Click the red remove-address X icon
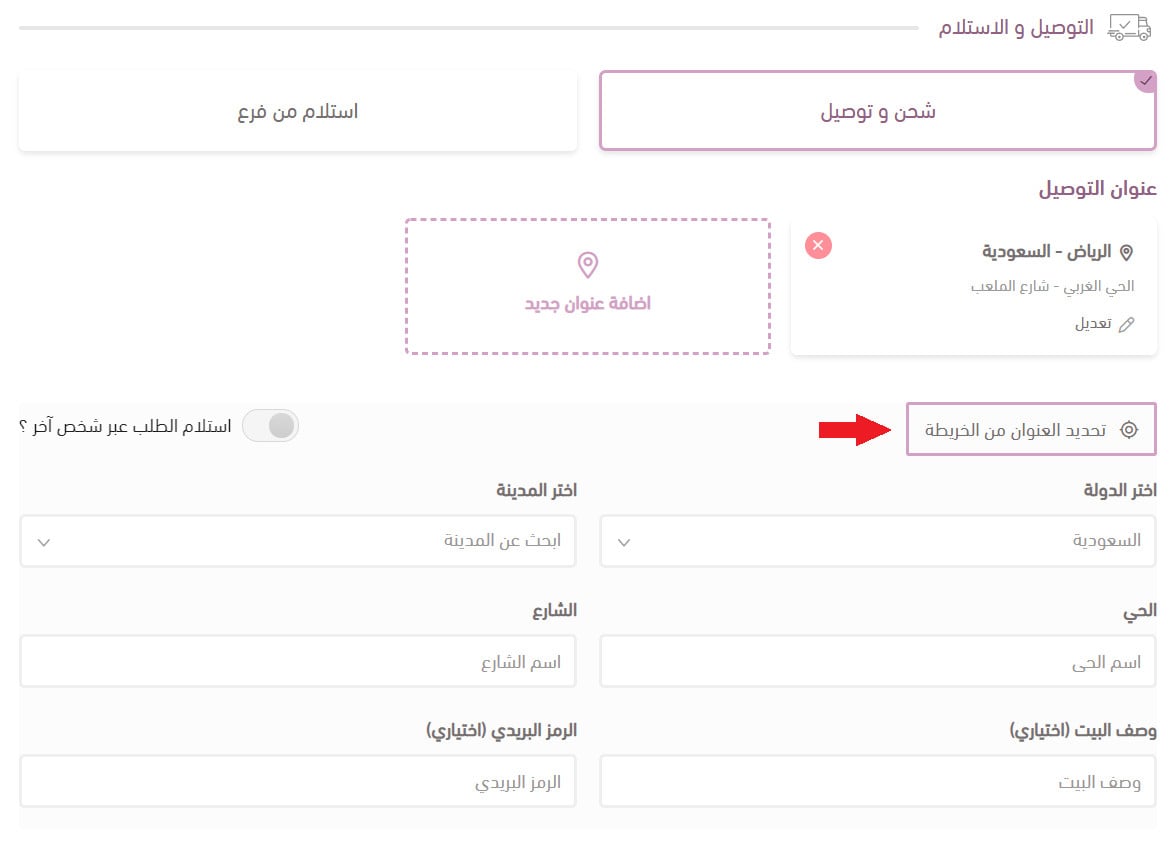The image size is (1174, 847). (x=818, y=245)
